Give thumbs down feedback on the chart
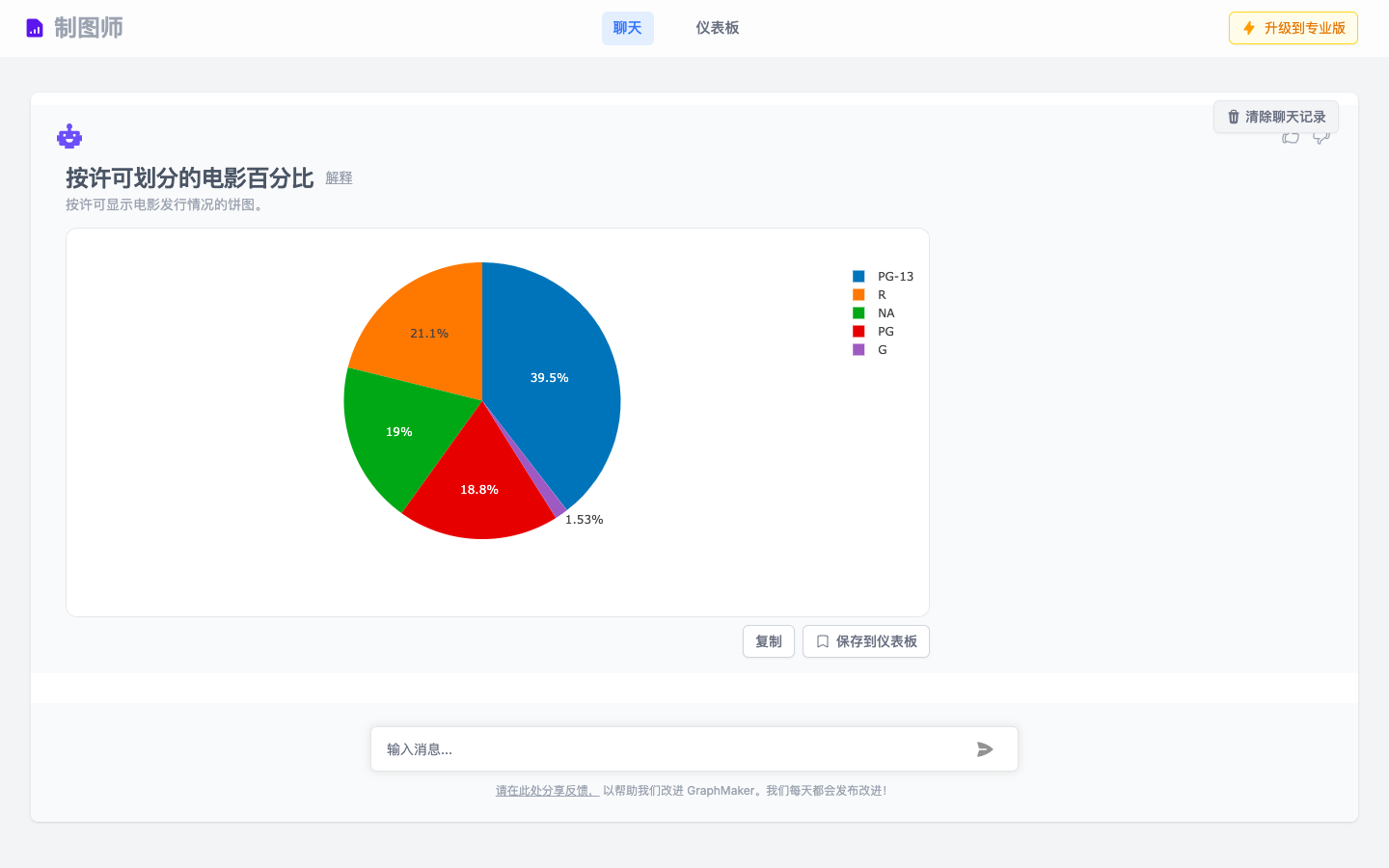This screenshot has height=868, width=1389. coord(1321,138)
